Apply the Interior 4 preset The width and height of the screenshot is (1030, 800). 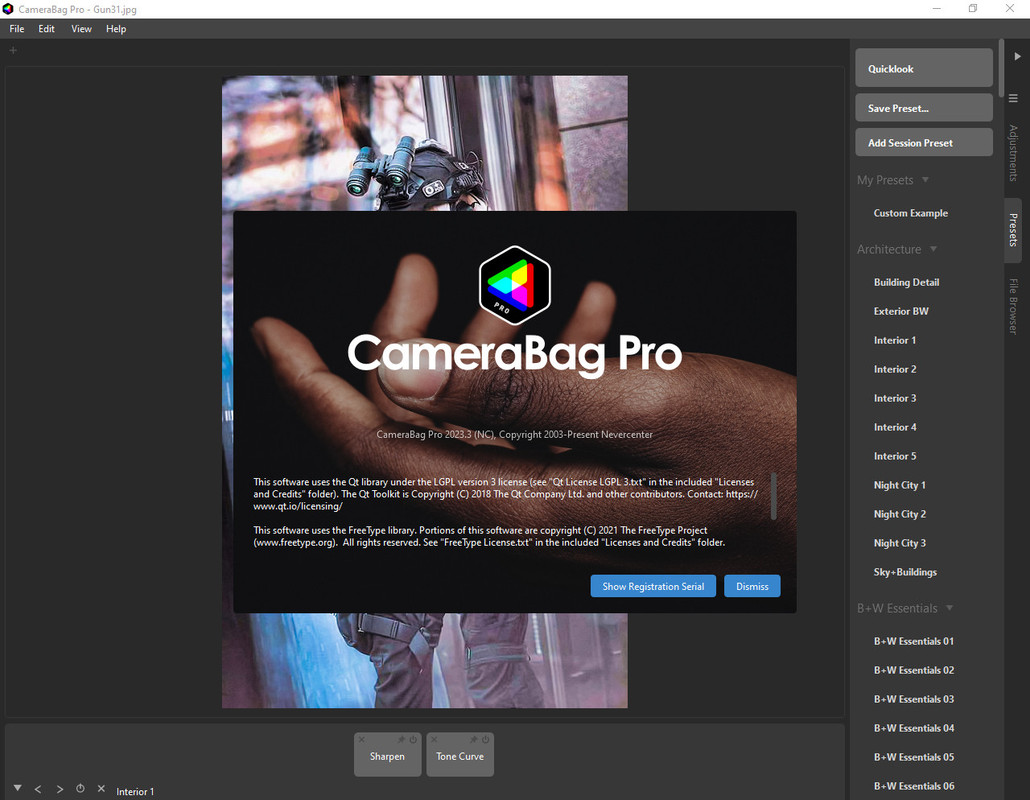(895, 426)
